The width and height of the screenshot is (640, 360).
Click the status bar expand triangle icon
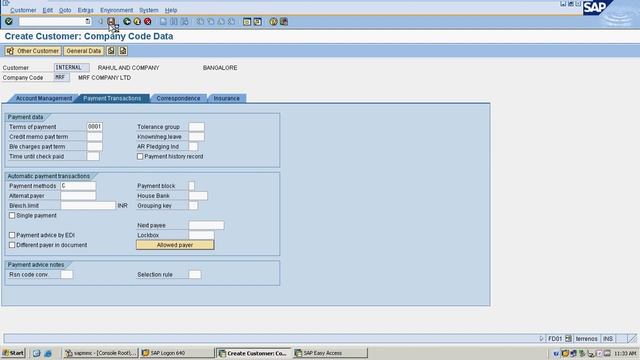point(541,338)
